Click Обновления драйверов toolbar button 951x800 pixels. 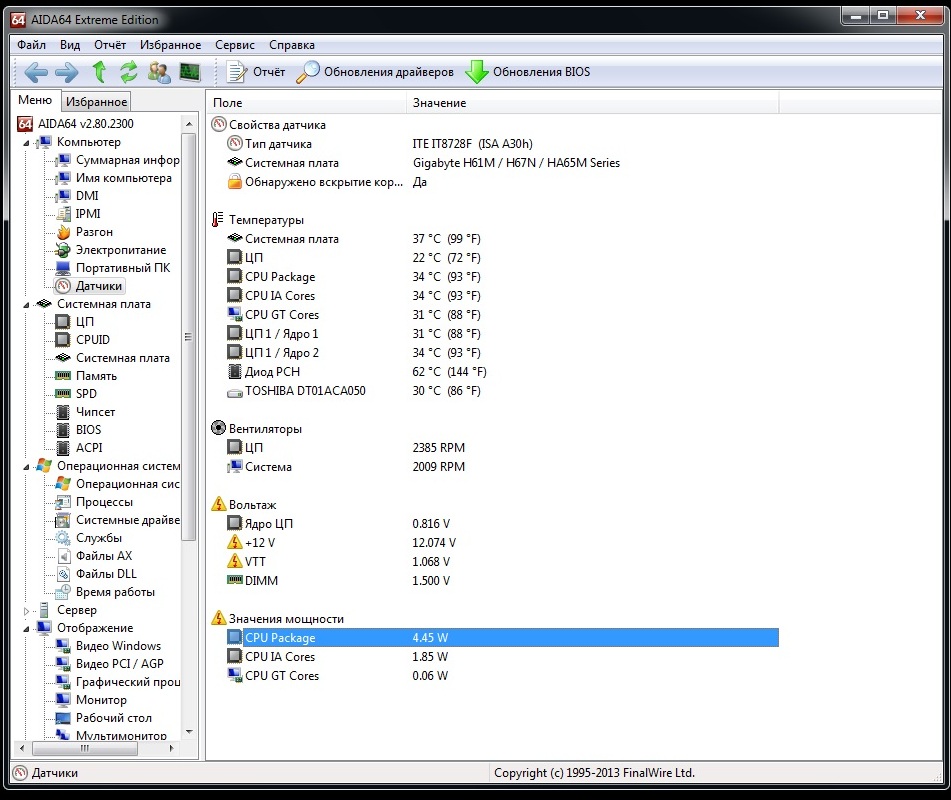click(x=376, y=72)
